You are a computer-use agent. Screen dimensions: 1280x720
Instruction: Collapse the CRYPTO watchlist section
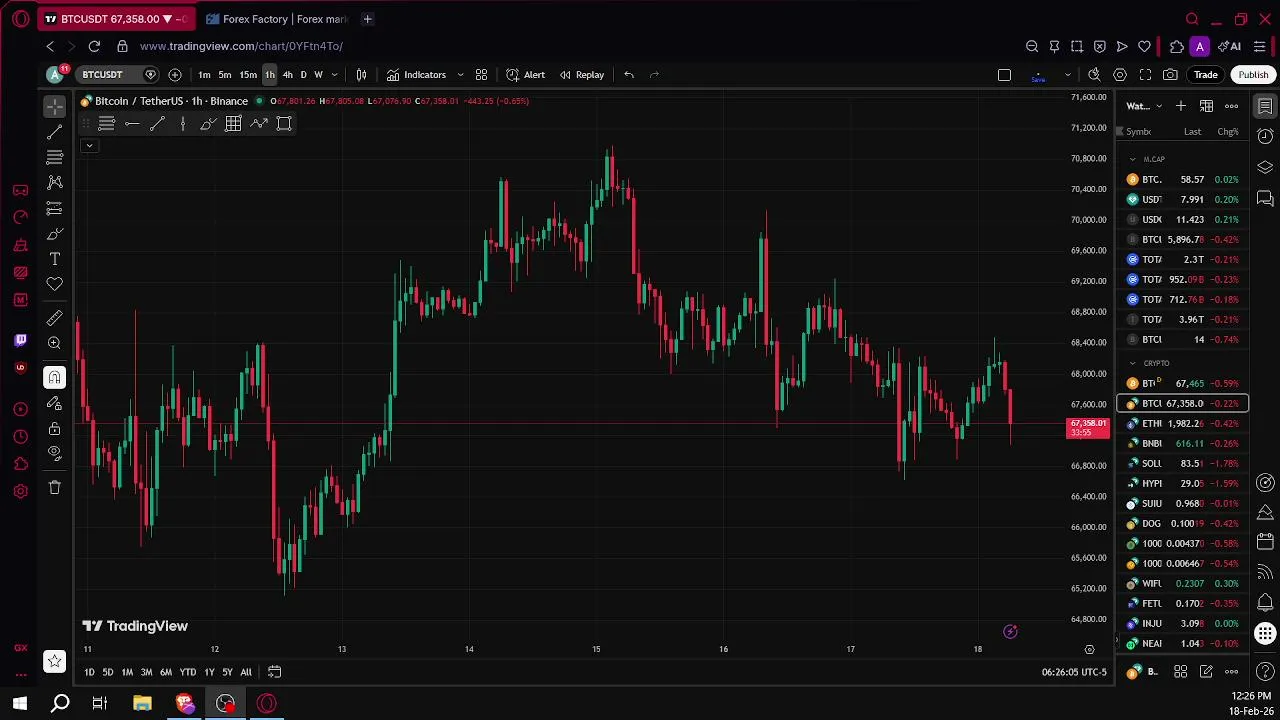(x=1133, y=363)
